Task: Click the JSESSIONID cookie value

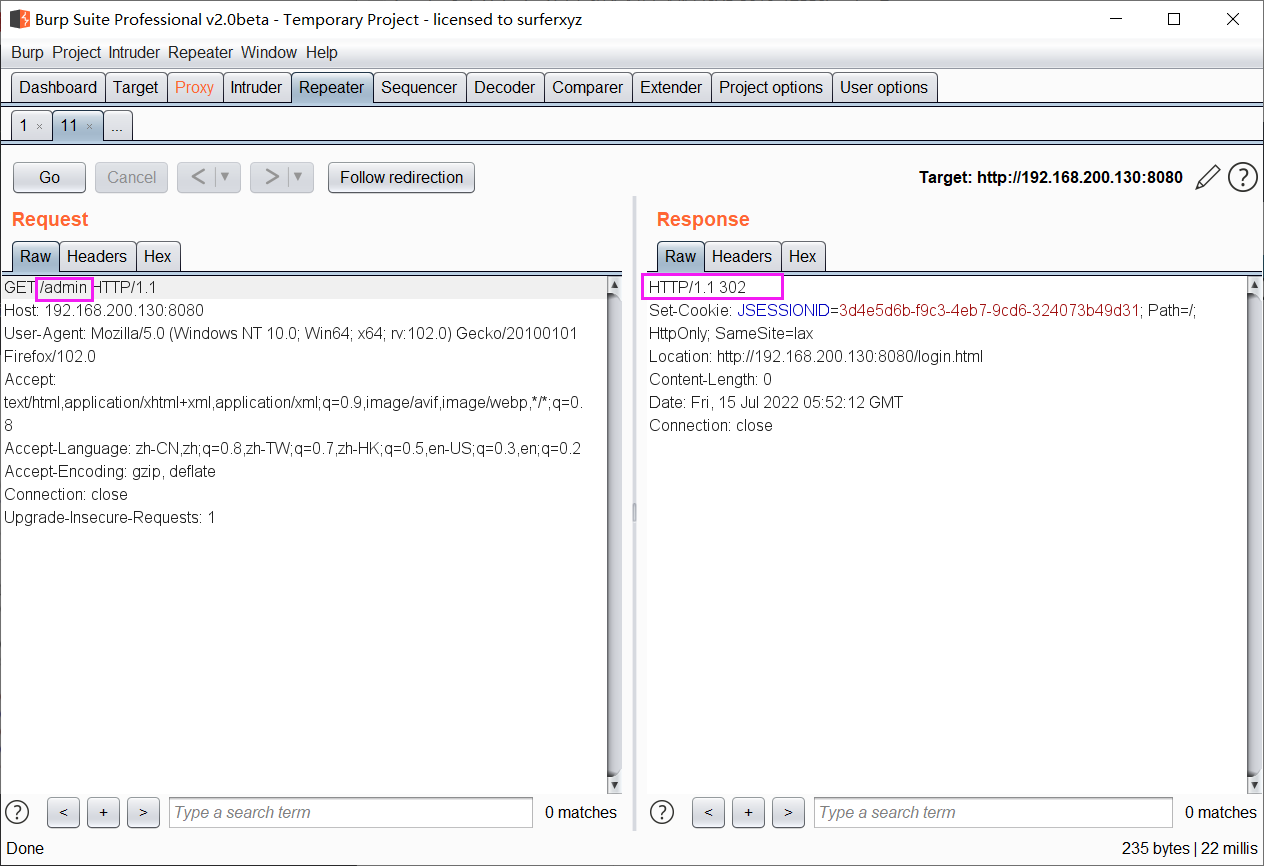Action: [990, 310]
